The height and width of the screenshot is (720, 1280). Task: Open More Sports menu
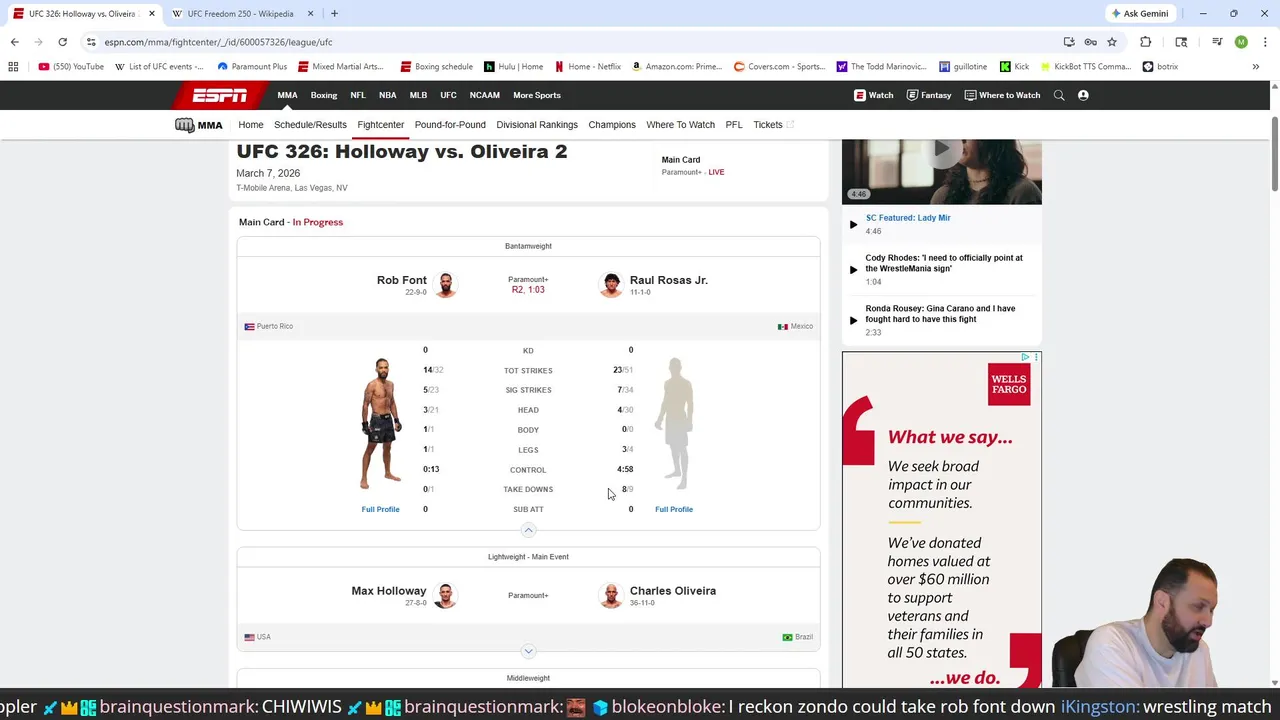[x=537, y=95]
